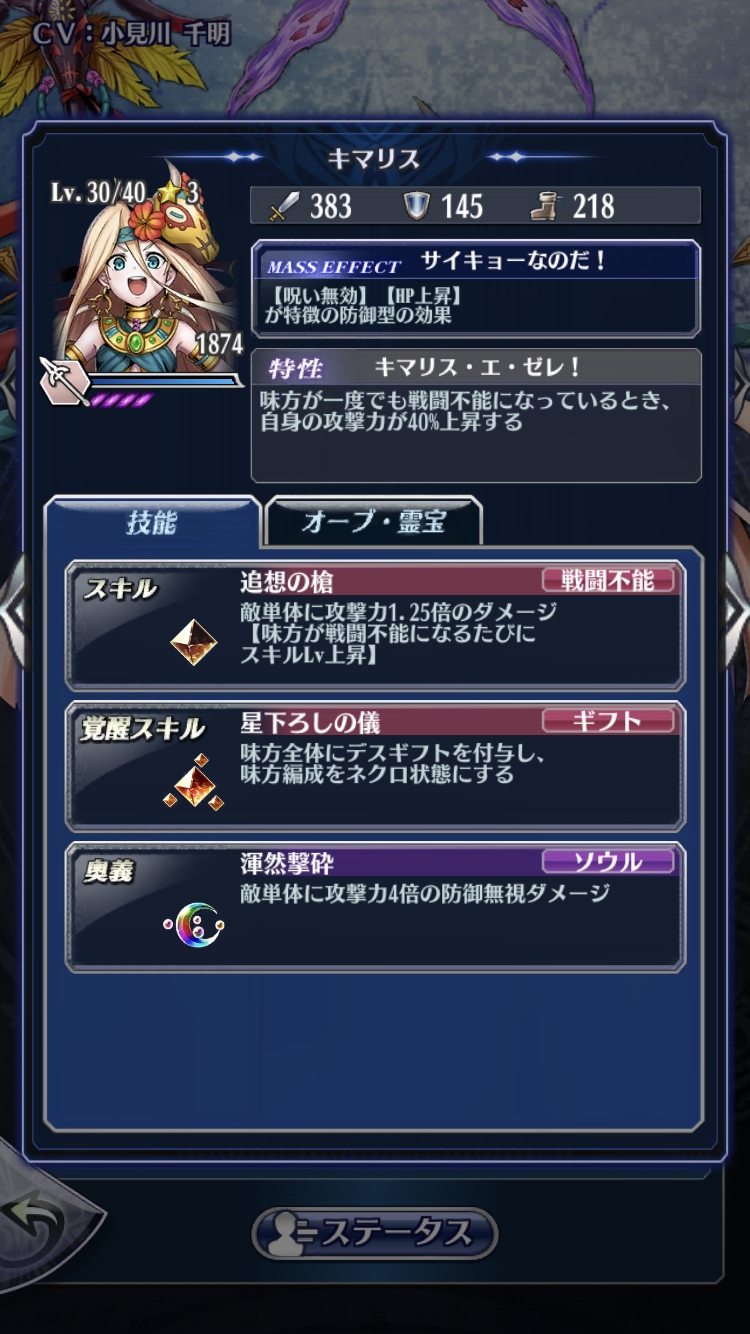The image size is (750, 1334).
Task: Tap the sword attack stat icon
Action: coord(285,207)
